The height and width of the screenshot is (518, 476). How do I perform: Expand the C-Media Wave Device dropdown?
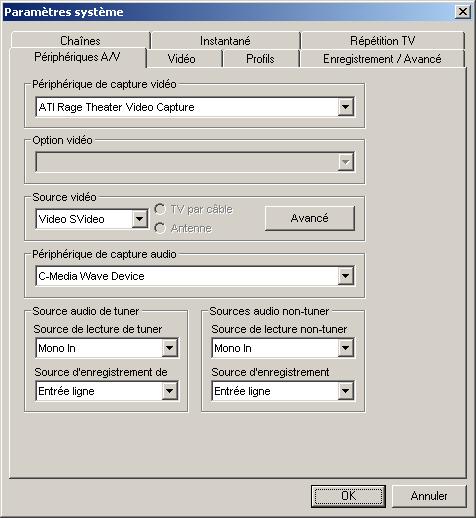[345, 276]
